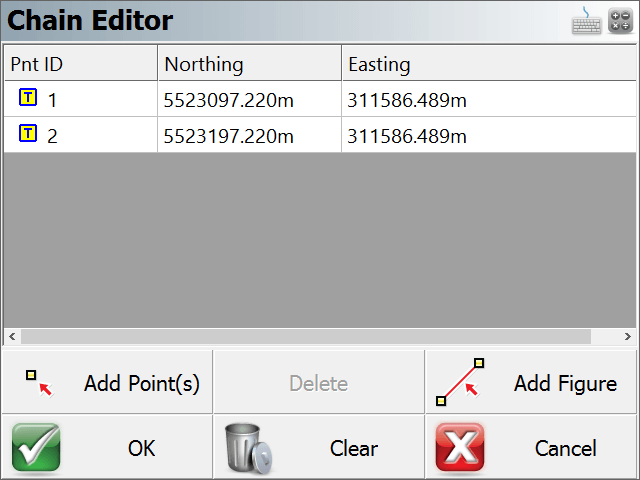Select row with Northing 5523097.220m
This screenshot has height=480, width=640.
click(320, 99)
